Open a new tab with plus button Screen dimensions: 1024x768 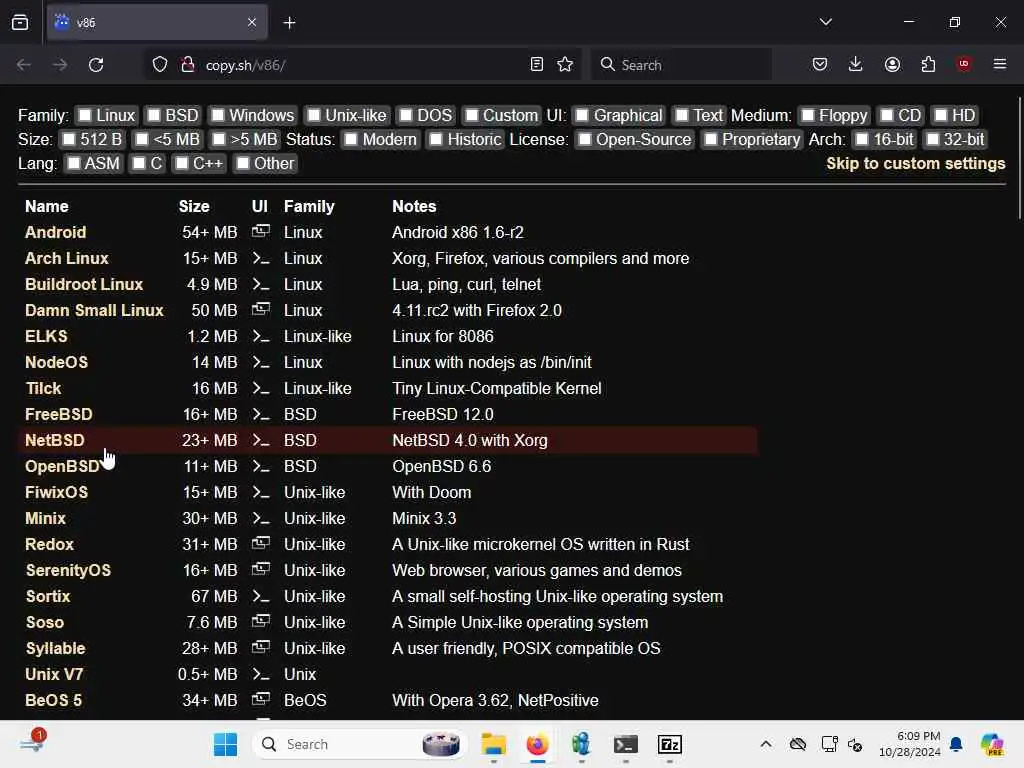(x=289, y=23)
